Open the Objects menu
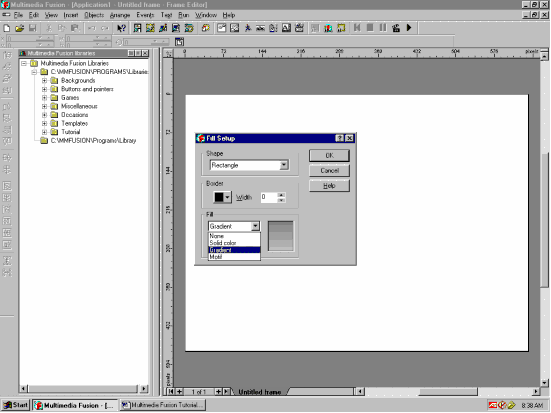This screenshot has height=413, width=551. [94, 15]
